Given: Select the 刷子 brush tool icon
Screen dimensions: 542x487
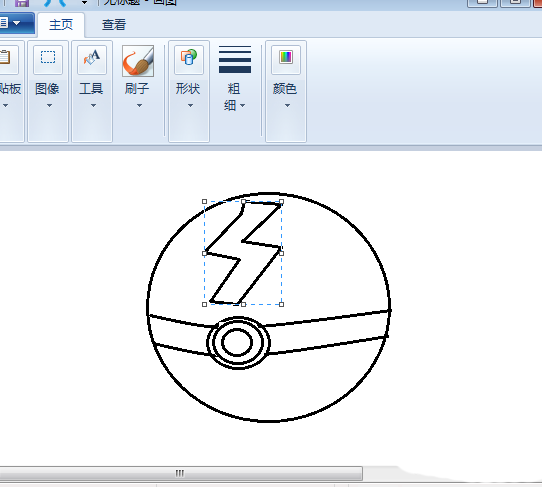Looking at the screenshot, I should point(138,60).
